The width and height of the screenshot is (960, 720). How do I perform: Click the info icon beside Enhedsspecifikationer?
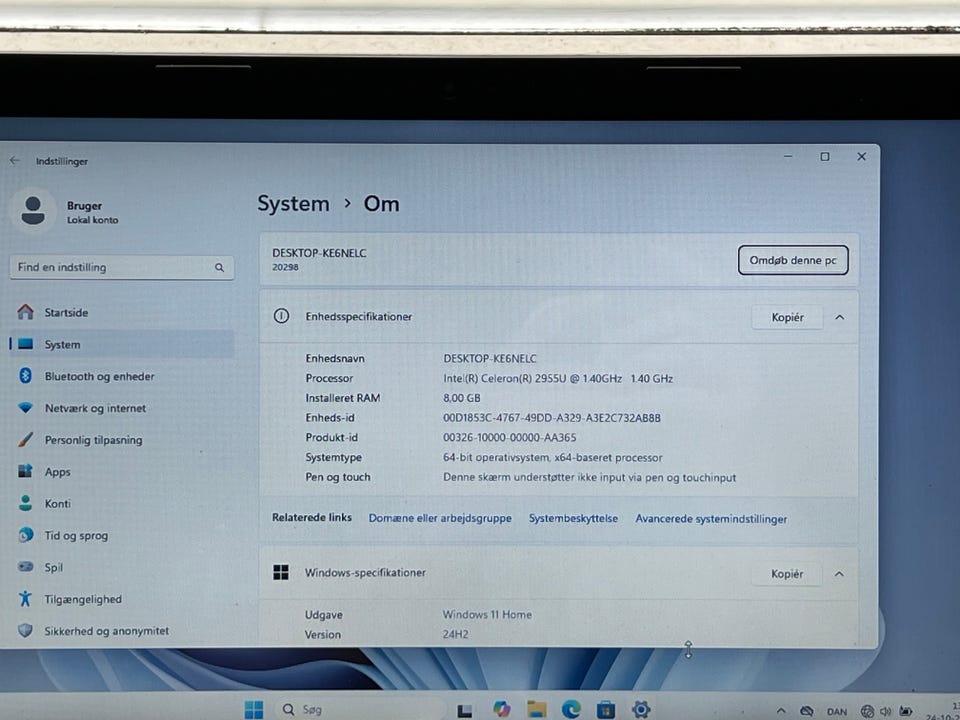point(281,316)
